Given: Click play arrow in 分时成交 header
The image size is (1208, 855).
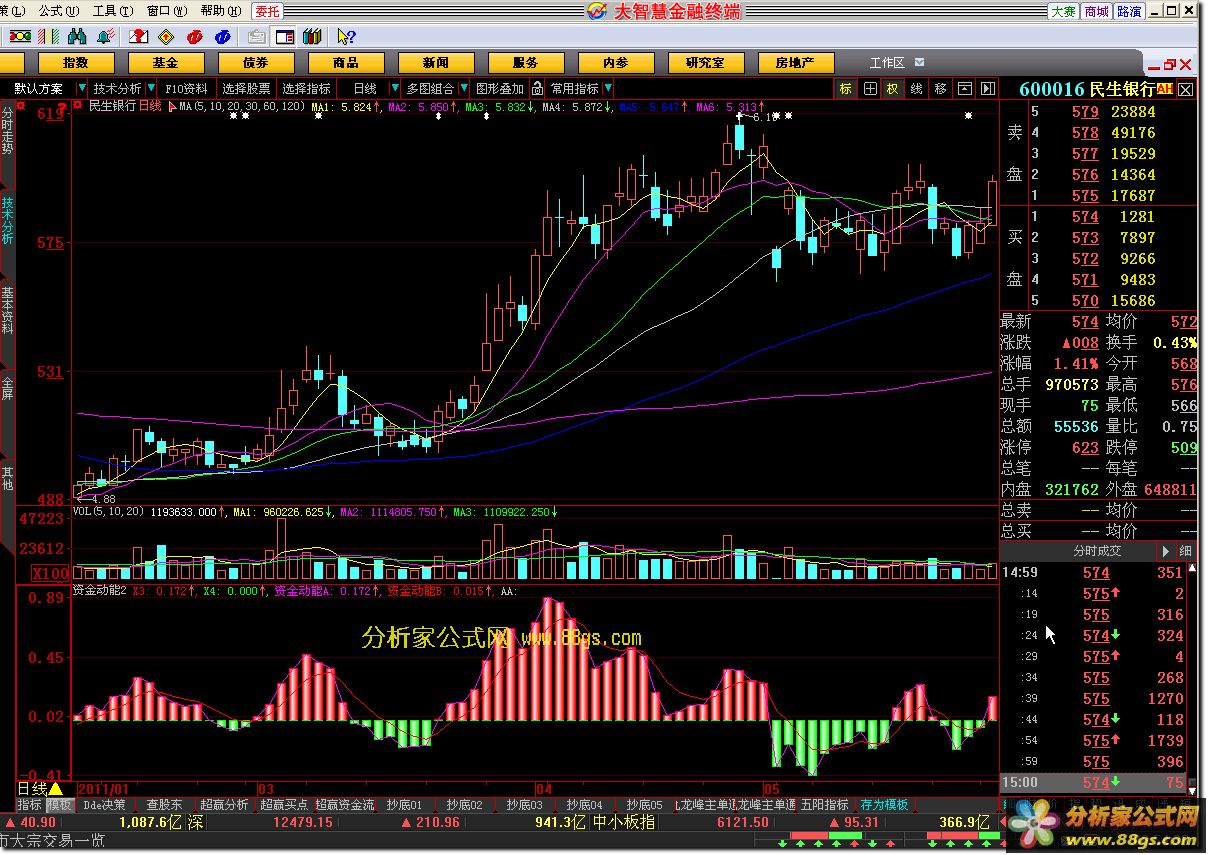Looking at the screenshot, I should click(1165, 551).
